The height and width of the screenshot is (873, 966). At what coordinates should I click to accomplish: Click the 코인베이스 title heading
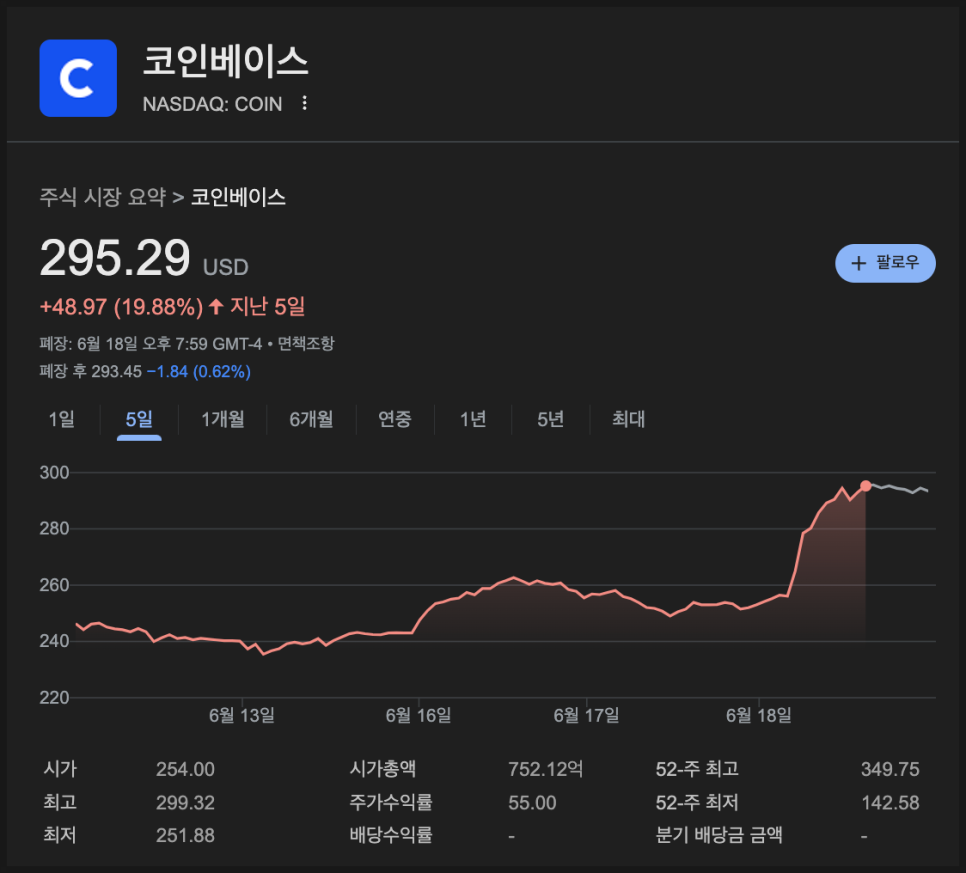coord(225,62)
